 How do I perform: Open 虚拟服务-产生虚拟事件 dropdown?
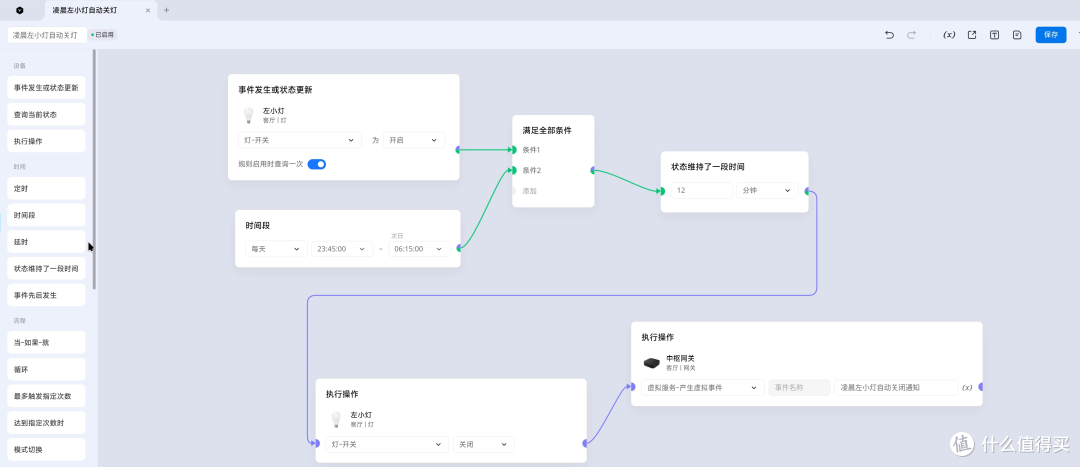[x=703, y=388]
